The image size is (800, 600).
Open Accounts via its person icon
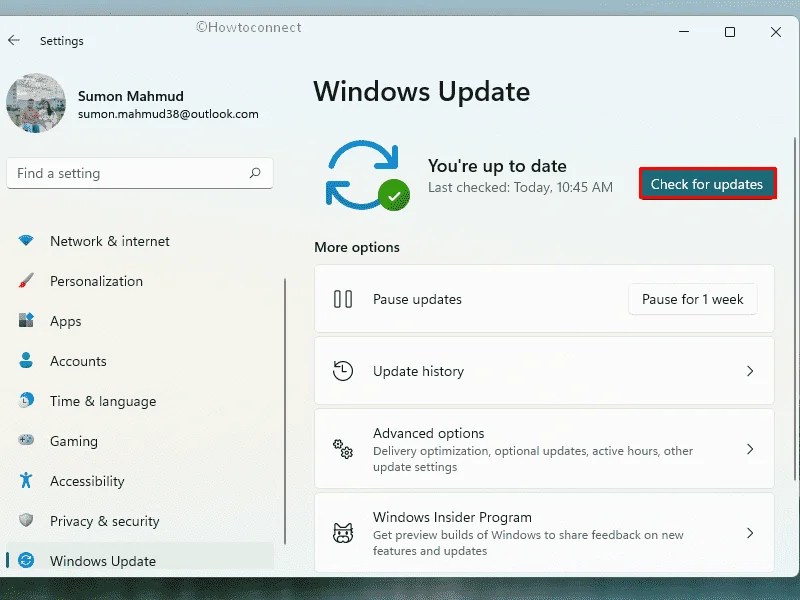(x=26, y=361)
